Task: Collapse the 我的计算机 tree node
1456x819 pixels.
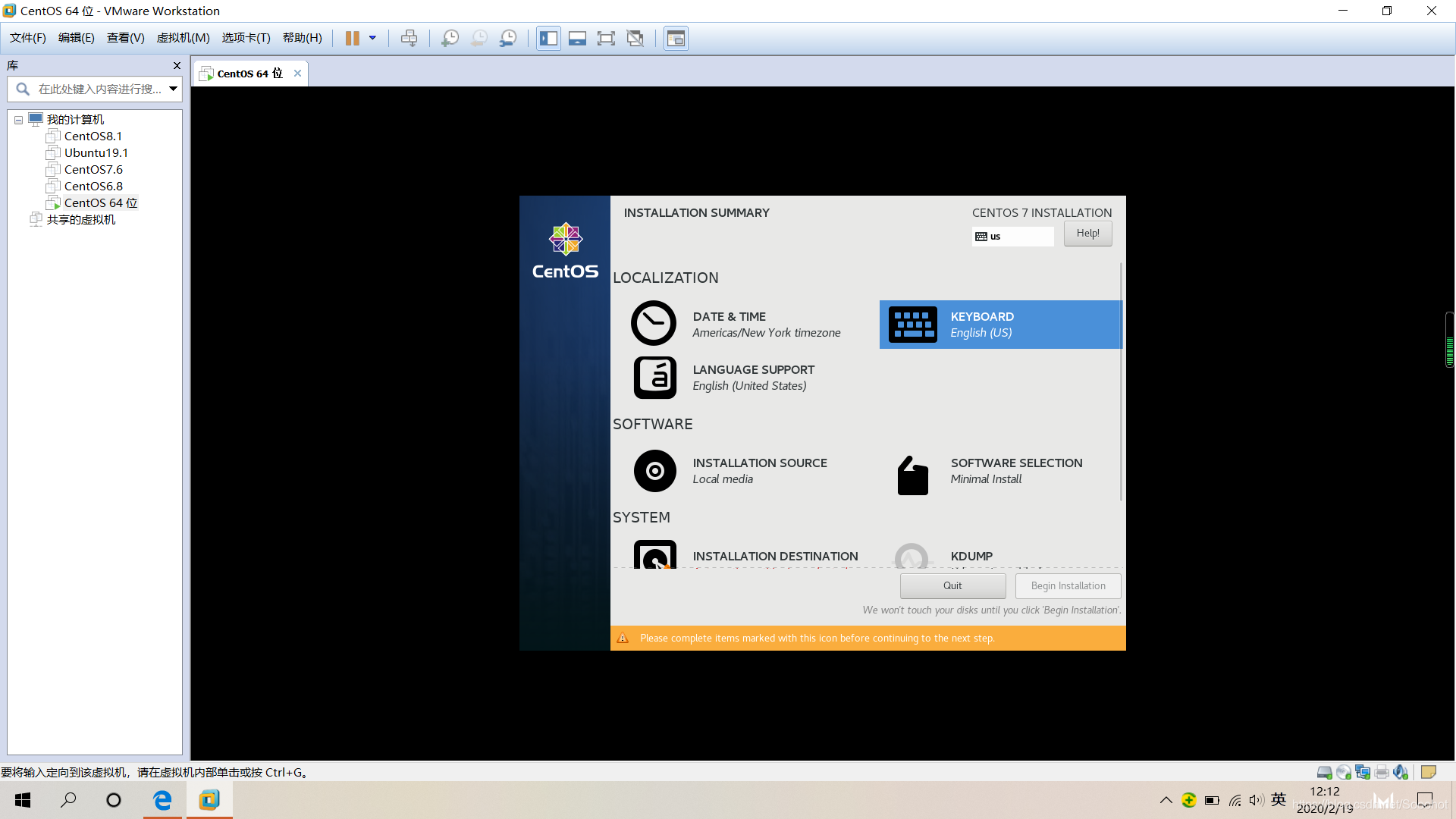Action: pyautogui.click(x=18, y=120)
